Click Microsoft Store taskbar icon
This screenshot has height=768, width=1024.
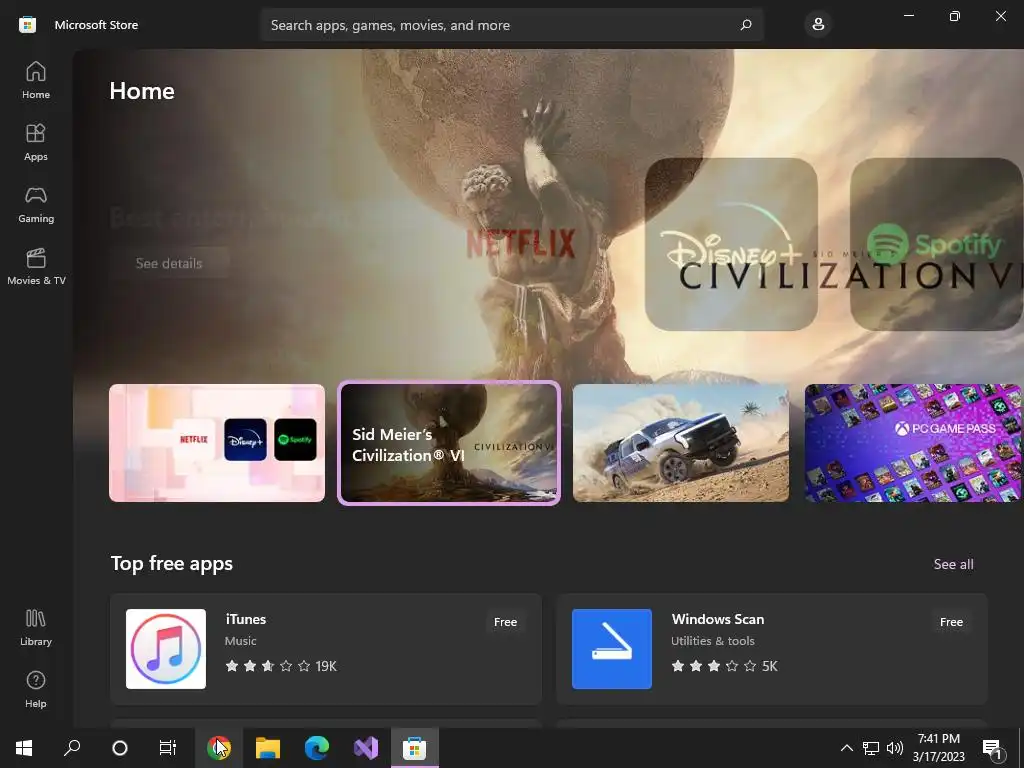click(415, 748)
